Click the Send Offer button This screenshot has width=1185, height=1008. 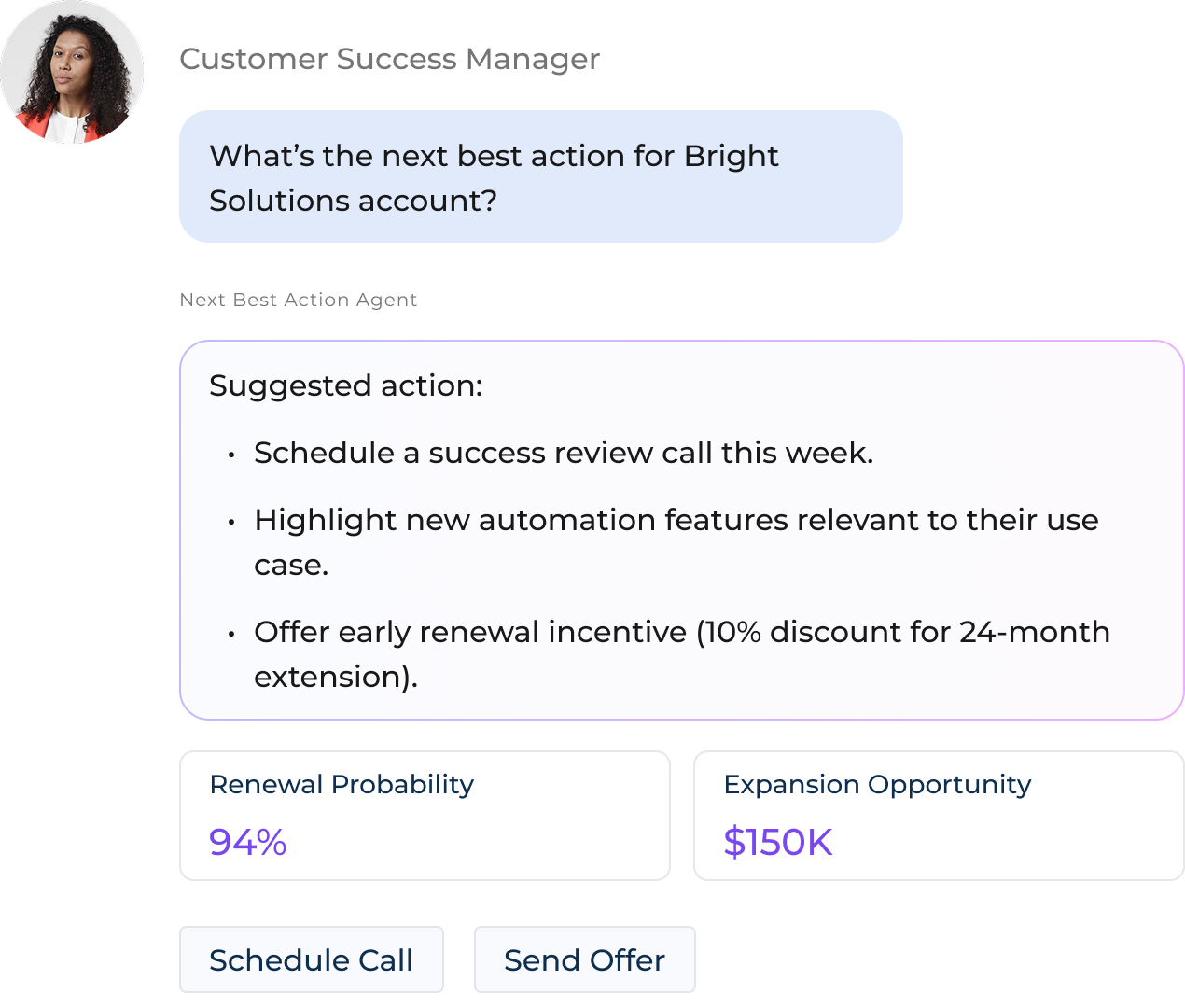[x=584, y=959]
